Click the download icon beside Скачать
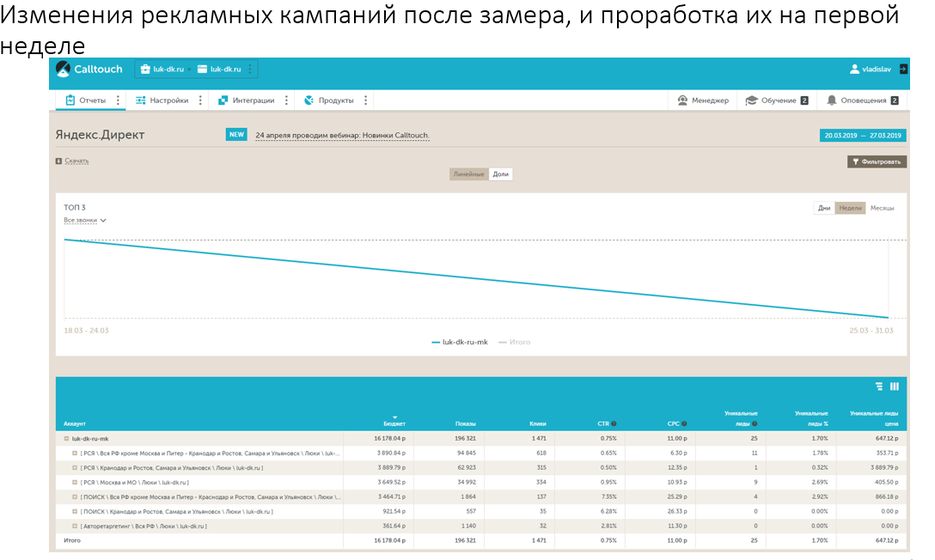This screenshot has width=935, height=560. [x=58, y=161]
